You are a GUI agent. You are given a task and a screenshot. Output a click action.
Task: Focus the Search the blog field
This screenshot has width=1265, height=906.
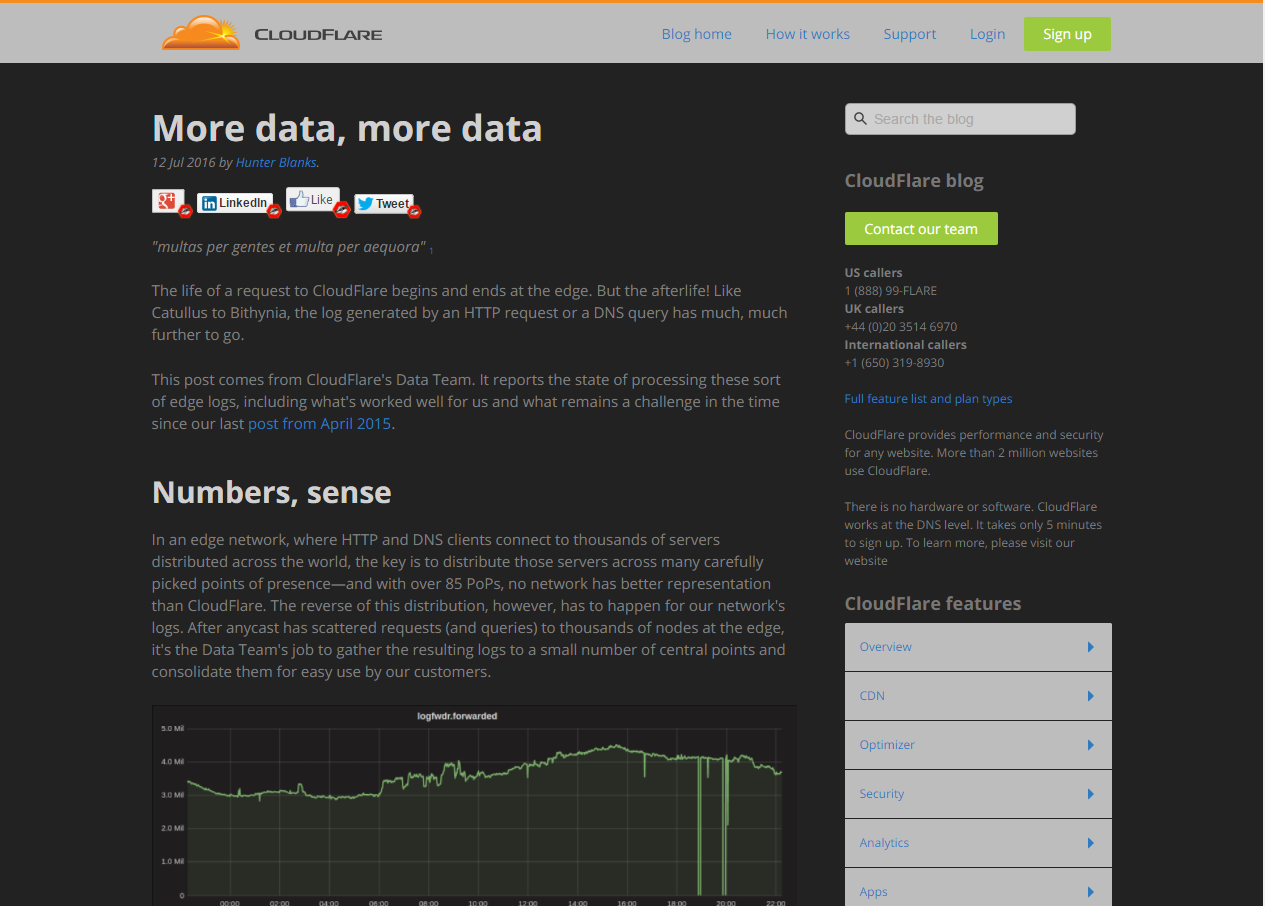[x=960, y=119]
